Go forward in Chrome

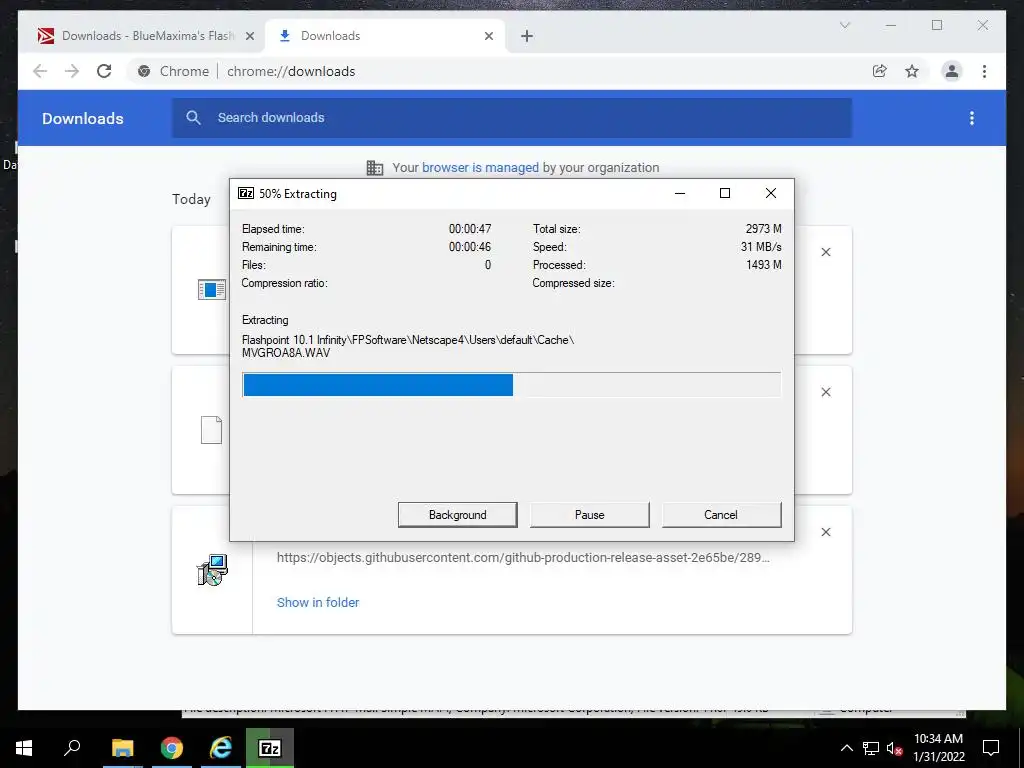click(x=72, y=71)
